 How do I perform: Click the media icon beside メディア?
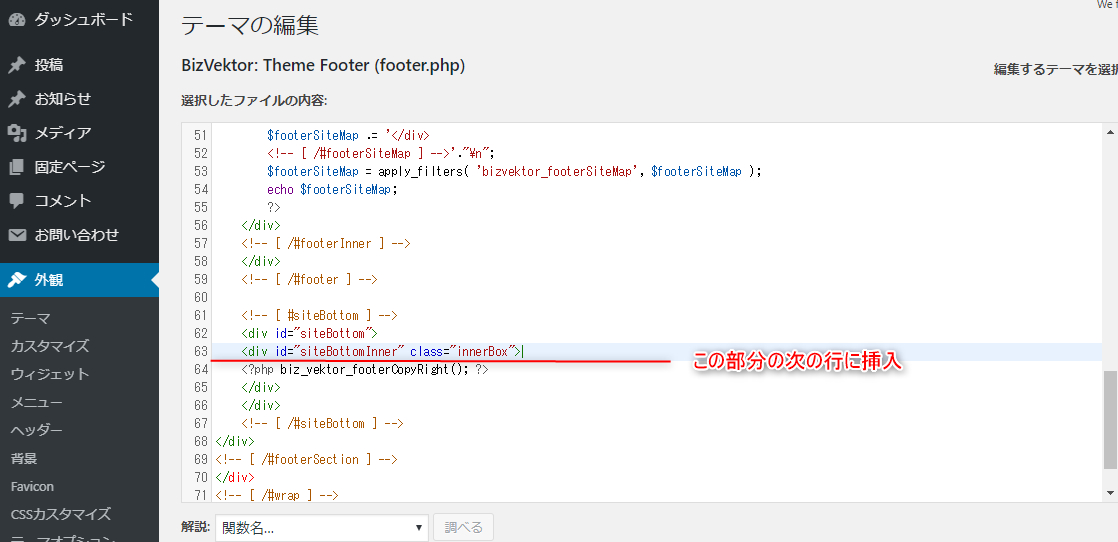(x=17, y=133)
